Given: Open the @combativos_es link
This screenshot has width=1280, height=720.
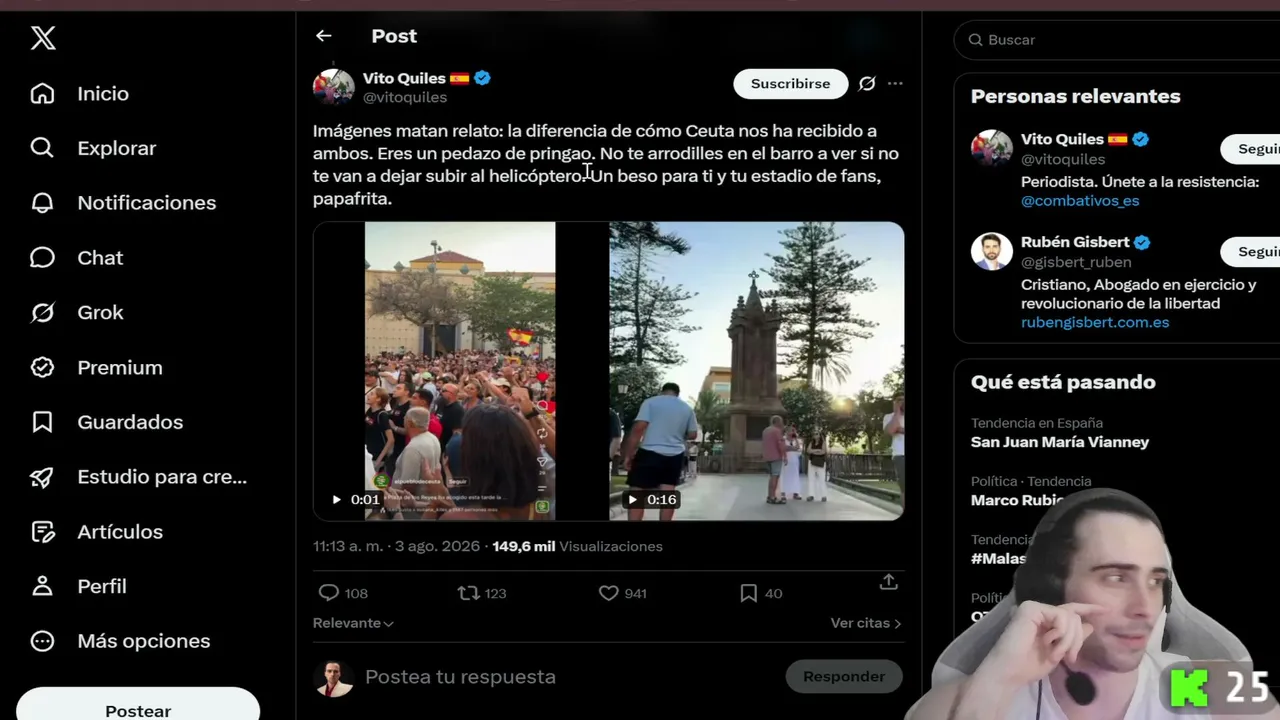Looking at the screenshot, I should point(1080,201).
